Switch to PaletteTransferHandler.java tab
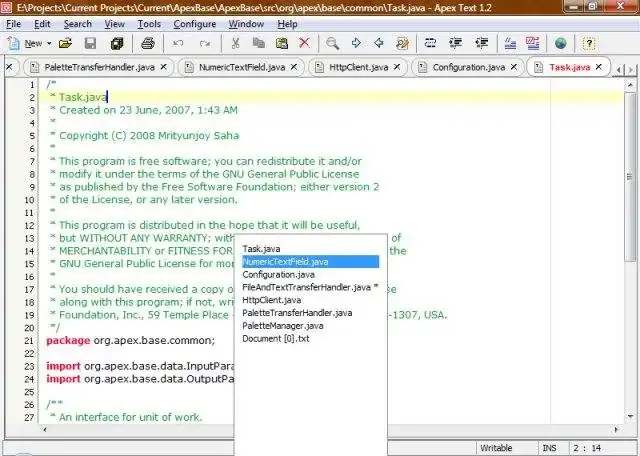 100,67
